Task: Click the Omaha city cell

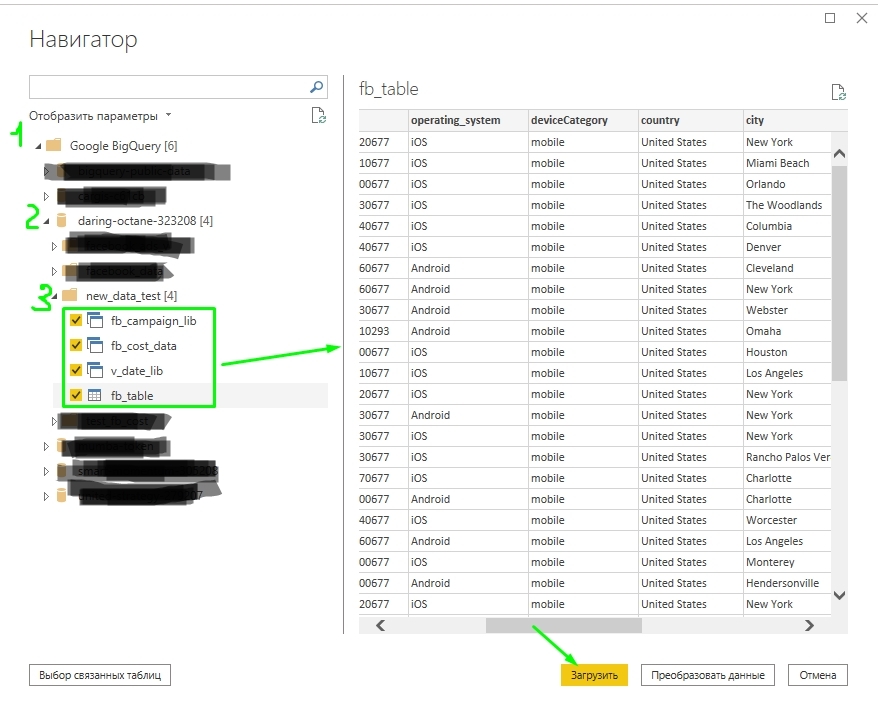Action: 787,331
